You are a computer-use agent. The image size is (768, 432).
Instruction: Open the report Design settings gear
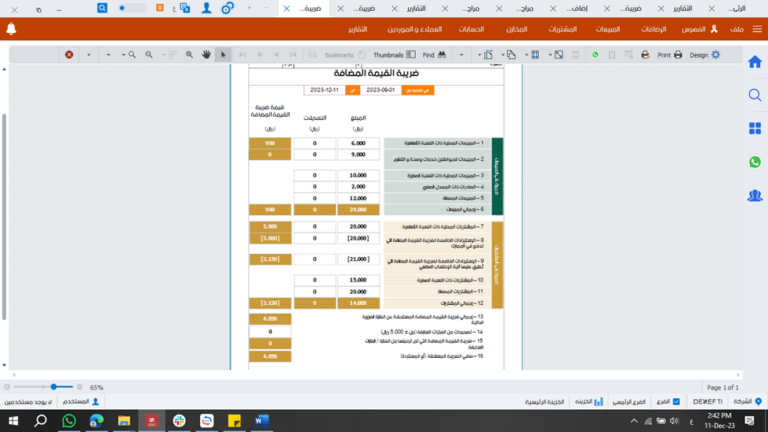(x=714, y=54)
